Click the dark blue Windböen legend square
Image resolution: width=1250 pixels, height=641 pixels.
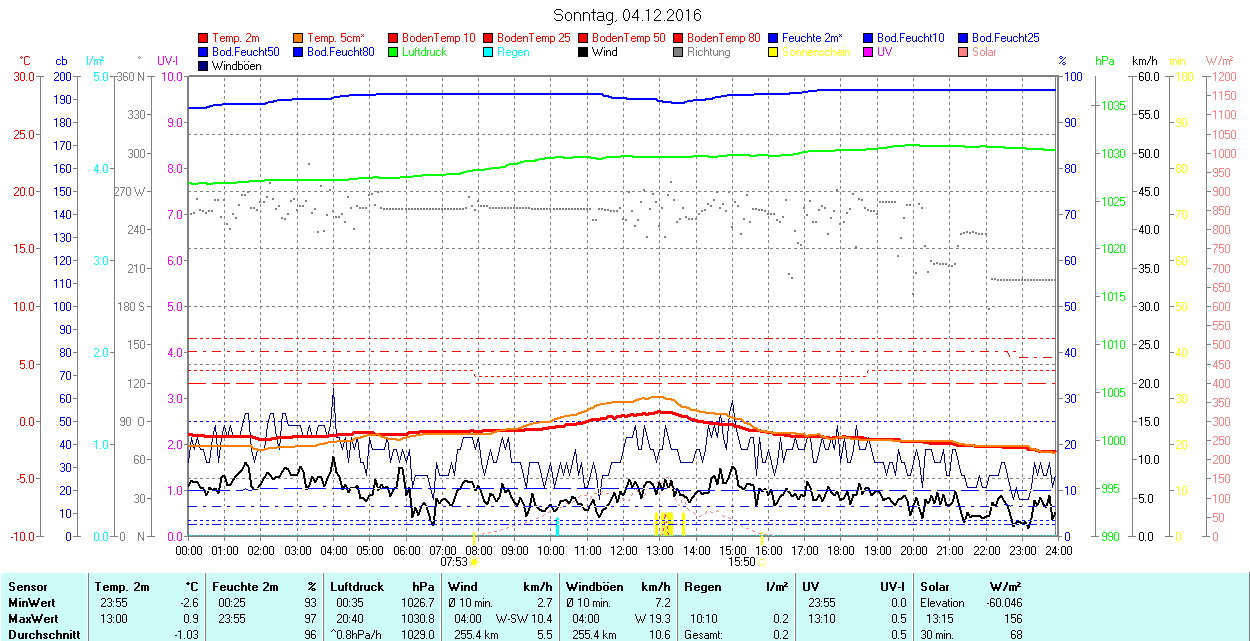pos(204,66)
